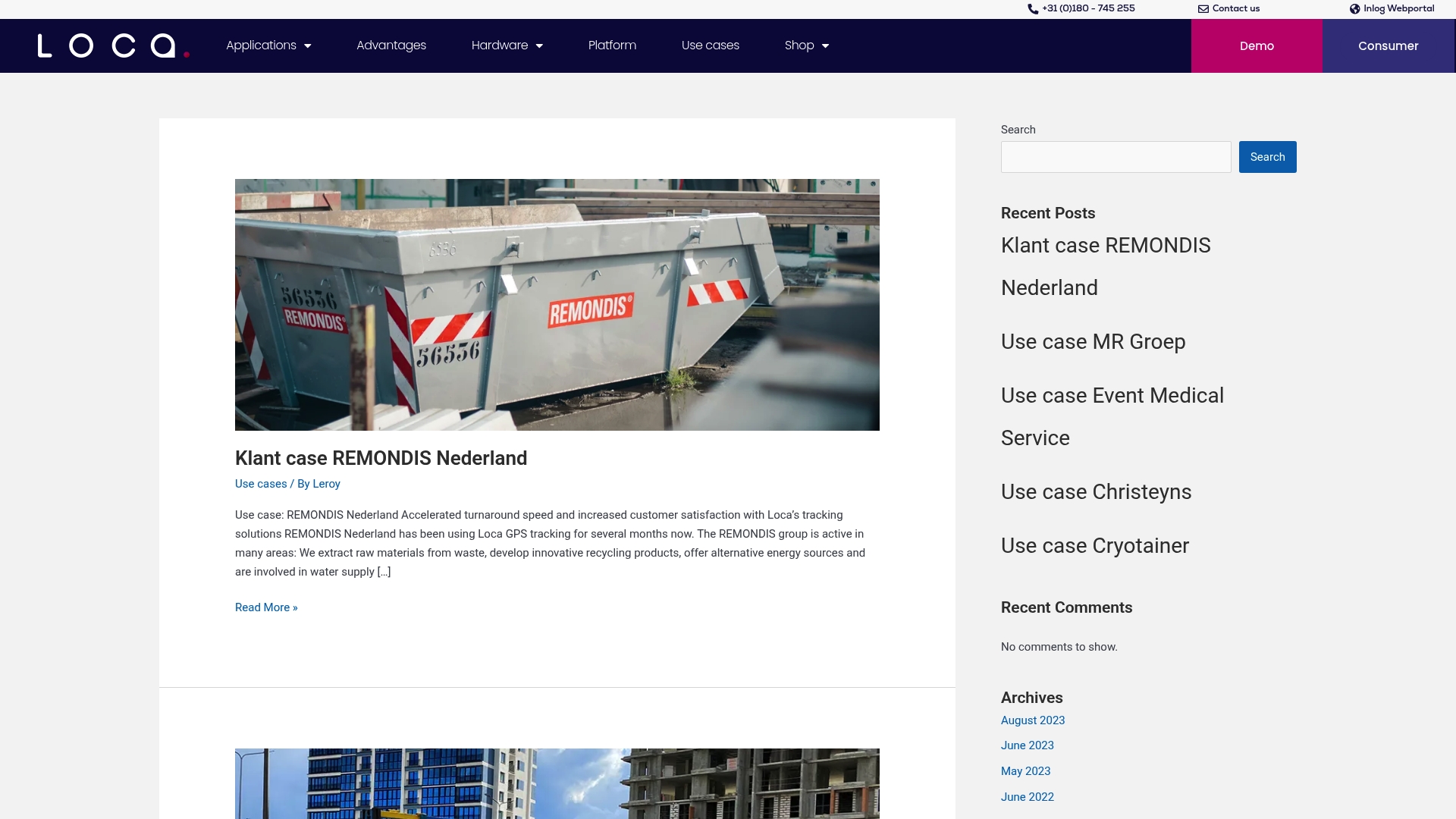
Task: Open the construction buildings image thumbnail
Action: tap(557, 784)
